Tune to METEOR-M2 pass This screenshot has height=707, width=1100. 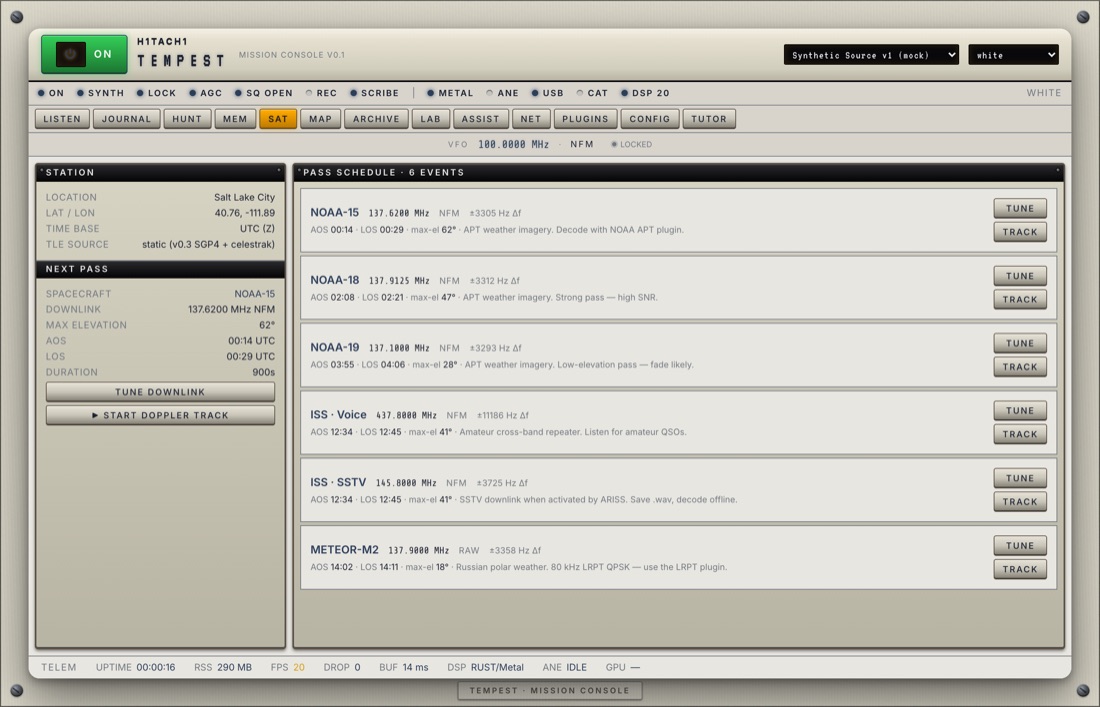1020,546
